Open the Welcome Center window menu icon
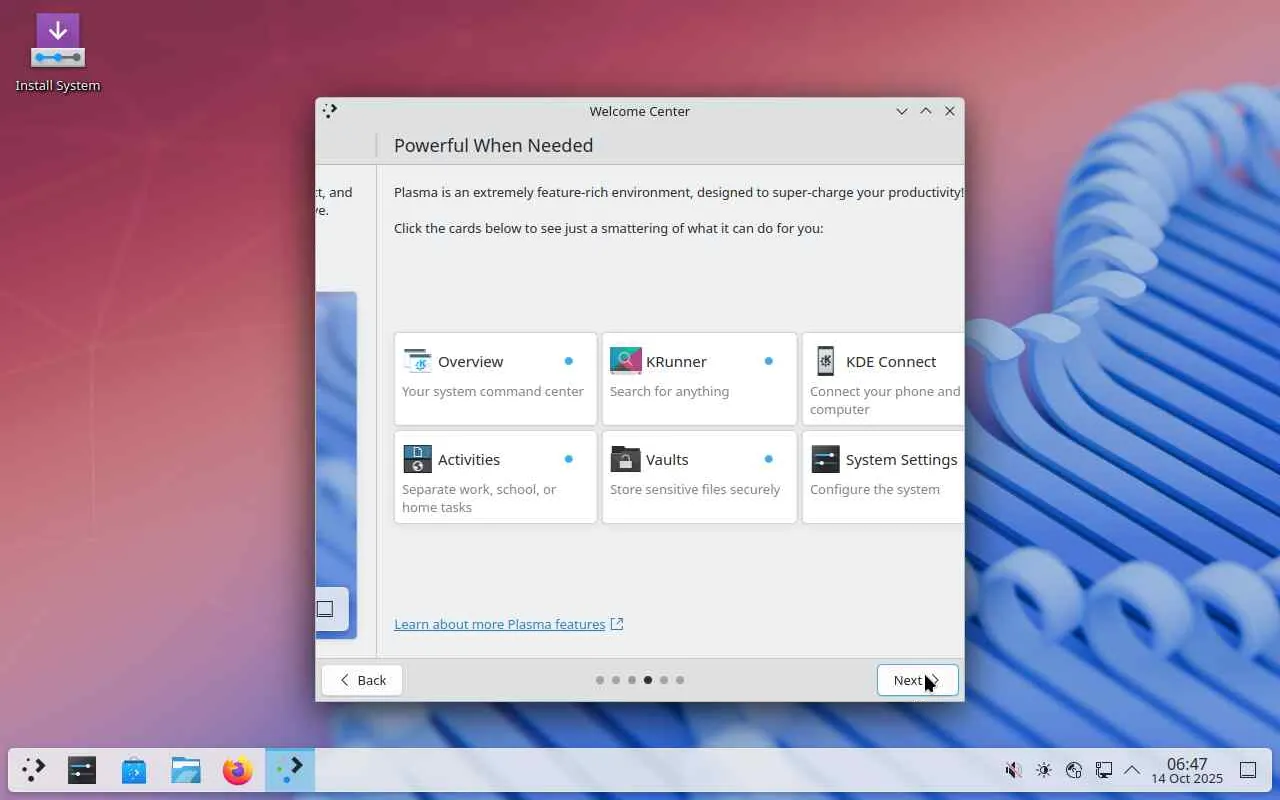This screenshot has width=1280, height=800. click(330, 111)
